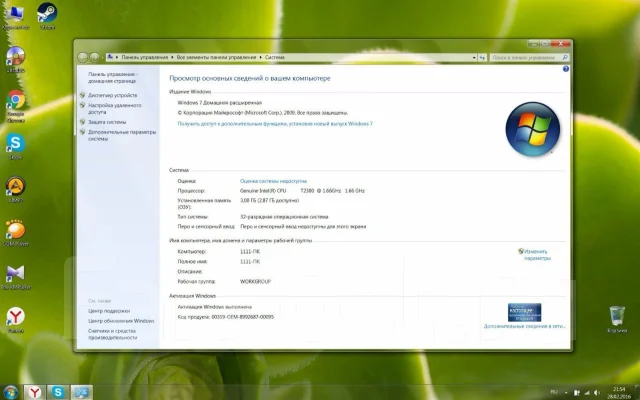Screen dimensions: 640x400
Task: Open Action Center link under See also
Action: click(109, 311)
